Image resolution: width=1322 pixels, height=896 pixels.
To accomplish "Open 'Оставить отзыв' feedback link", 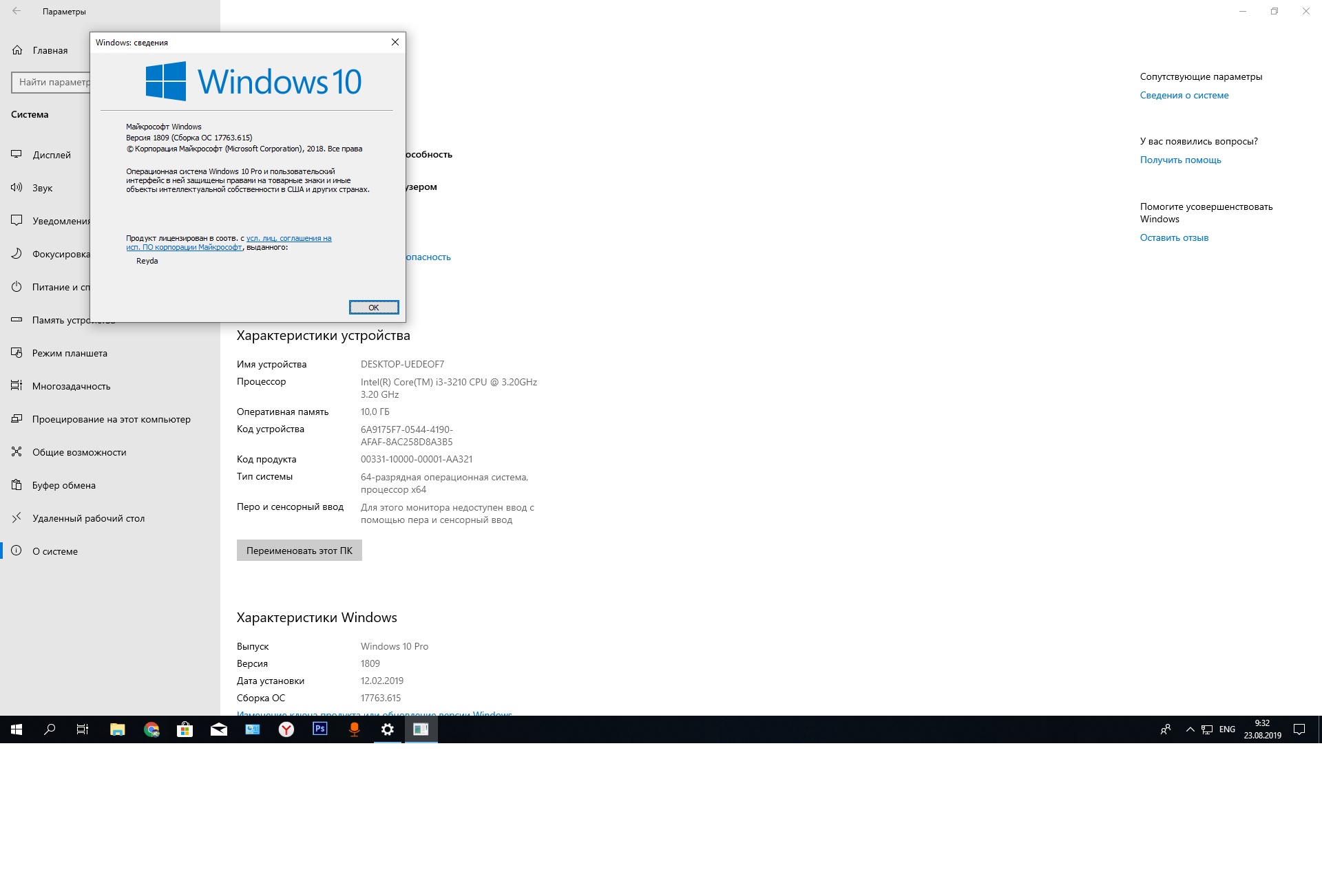I will pos(1175,237).
